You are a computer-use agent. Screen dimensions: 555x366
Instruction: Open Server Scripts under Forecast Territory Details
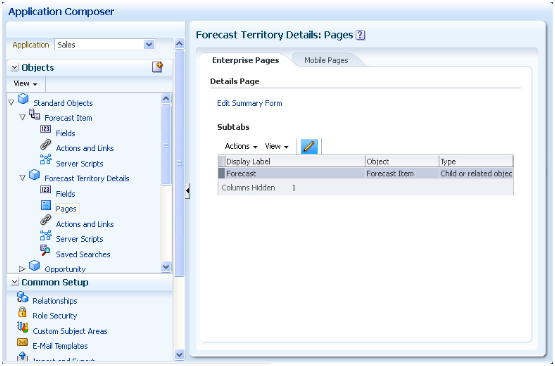(79, 239)
